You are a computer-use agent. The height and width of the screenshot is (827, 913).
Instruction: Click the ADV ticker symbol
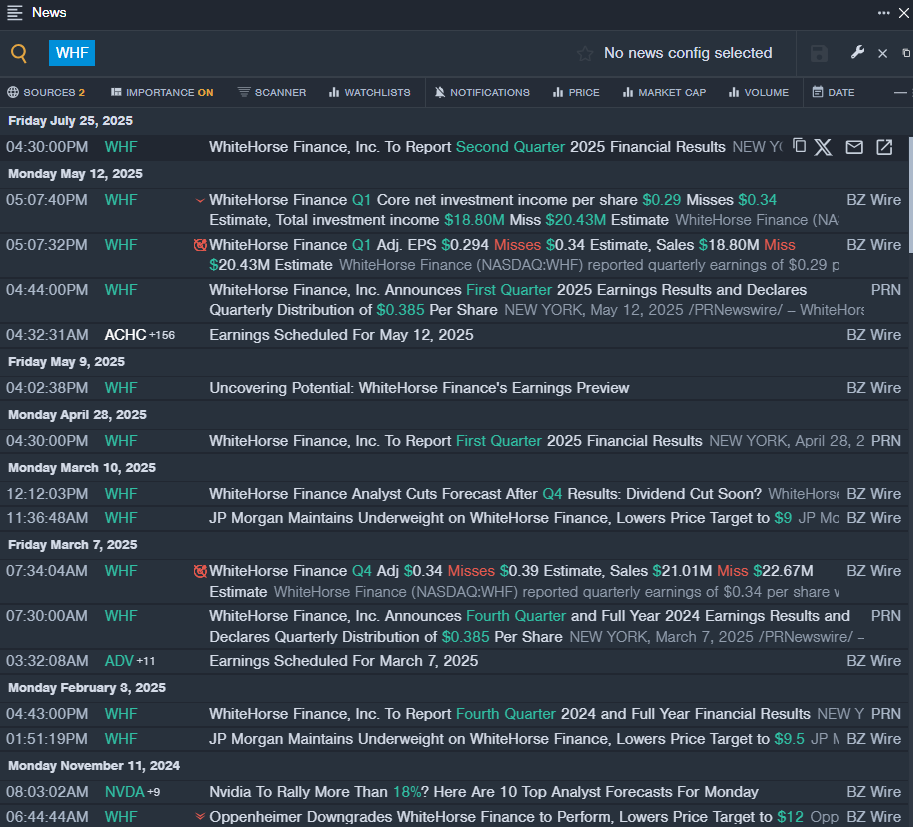click(x=119, y=661)
